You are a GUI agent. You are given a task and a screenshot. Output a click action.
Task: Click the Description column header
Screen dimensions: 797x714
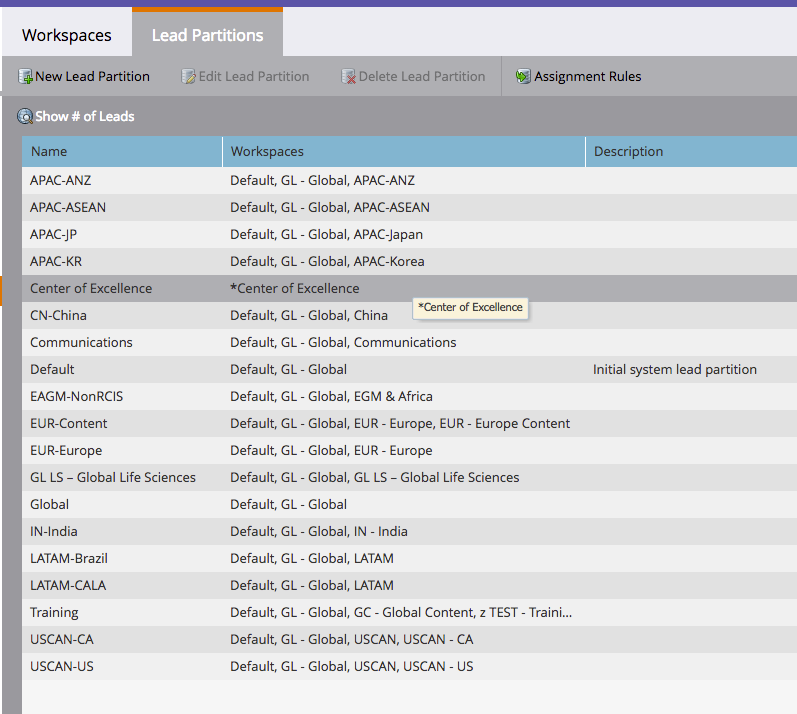(691, 151)
